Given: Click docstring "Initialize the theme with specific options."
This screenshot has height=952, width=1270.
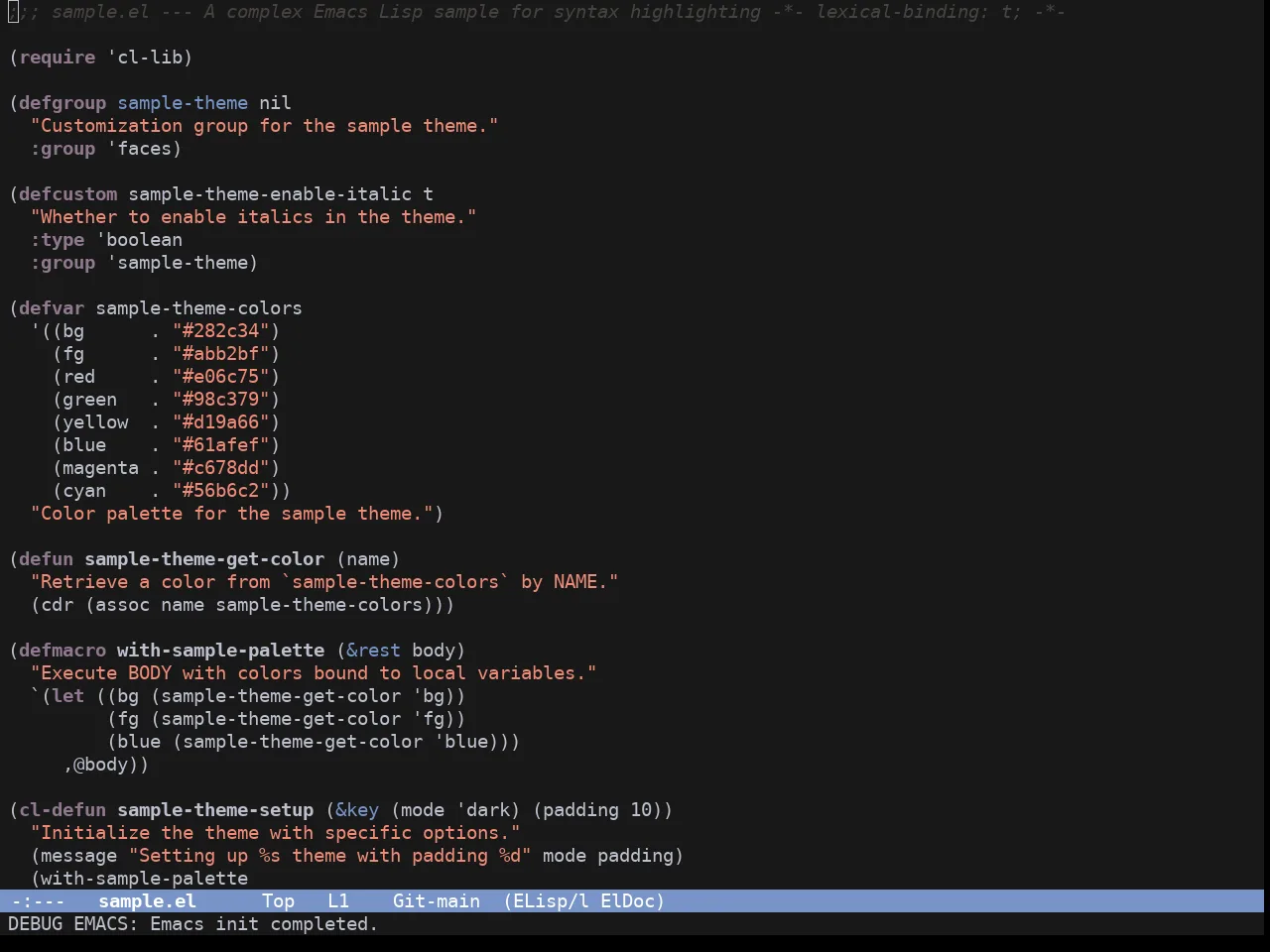Looking at the screenshot, I should 276,833.
